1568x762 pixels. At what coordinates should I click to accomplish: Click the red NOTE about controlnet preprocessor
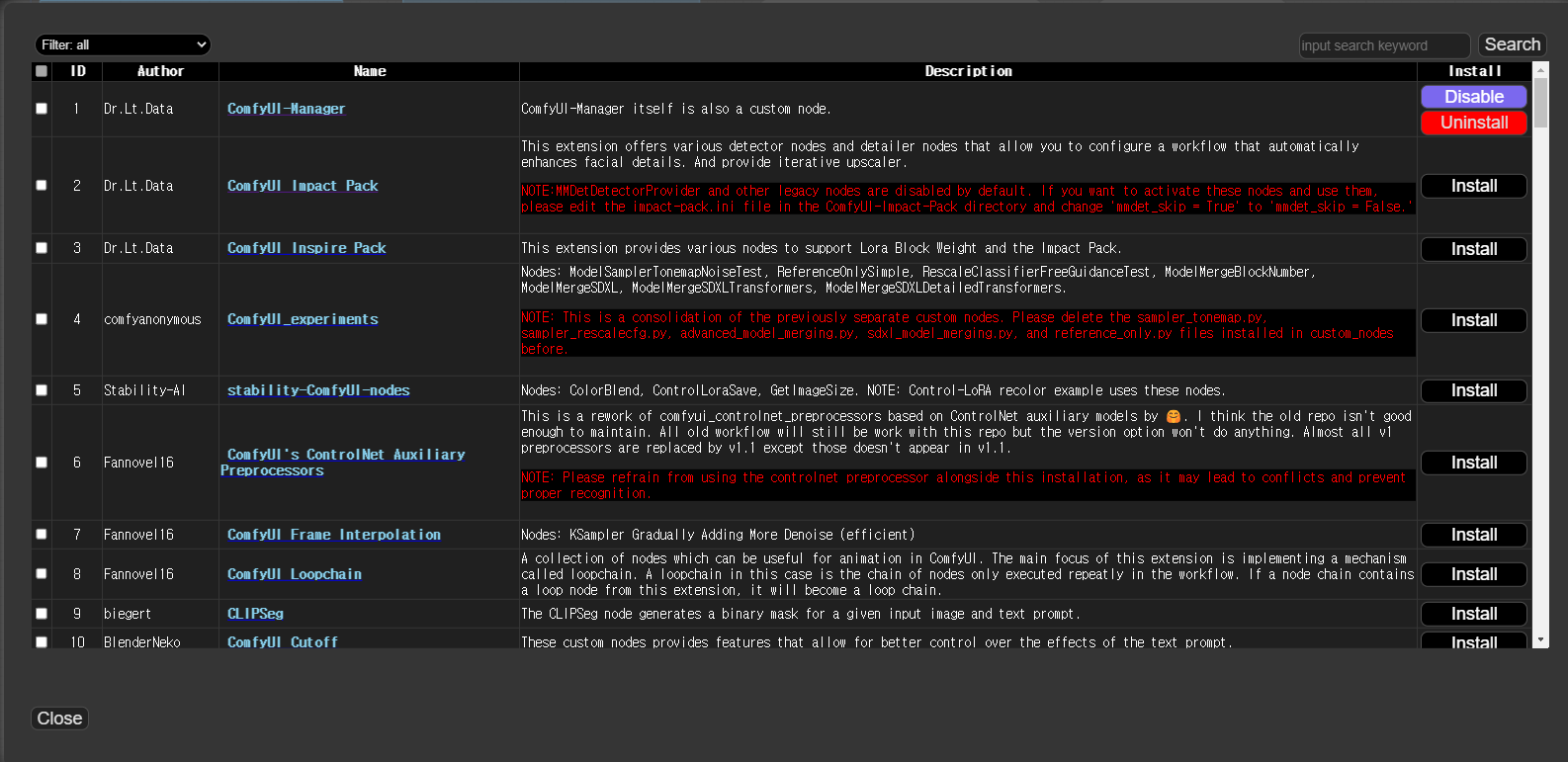967,485
